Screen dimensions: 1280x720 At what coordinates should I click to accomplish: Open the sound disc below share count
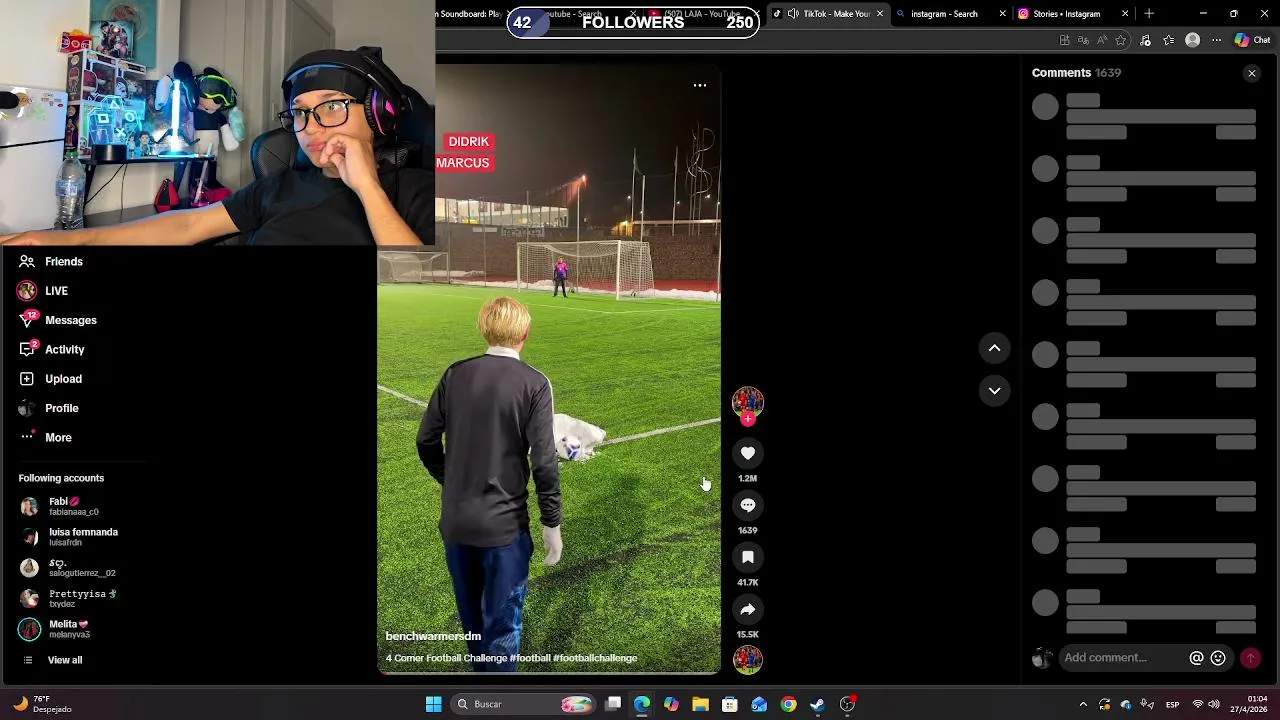[748, 660]
